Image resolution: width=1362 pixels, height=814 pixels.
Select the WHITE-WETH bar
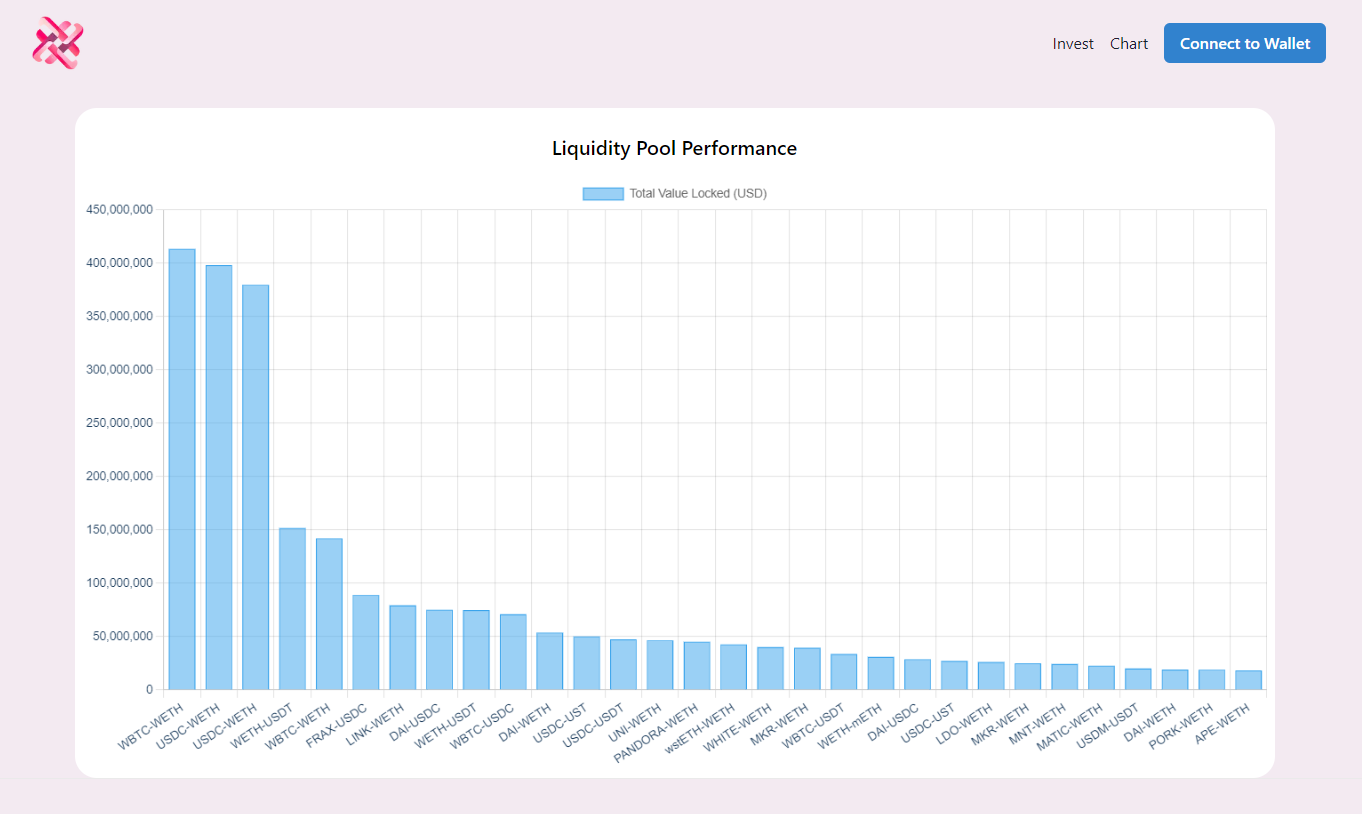click(770, 668)
